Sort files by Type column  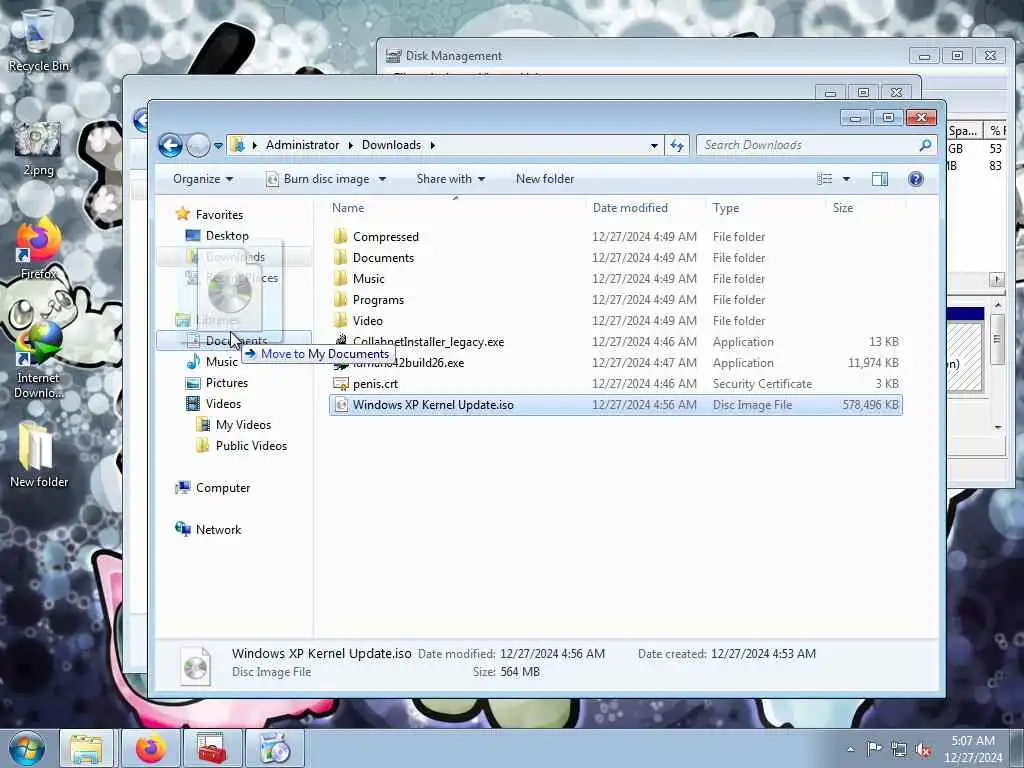[726, 208]
